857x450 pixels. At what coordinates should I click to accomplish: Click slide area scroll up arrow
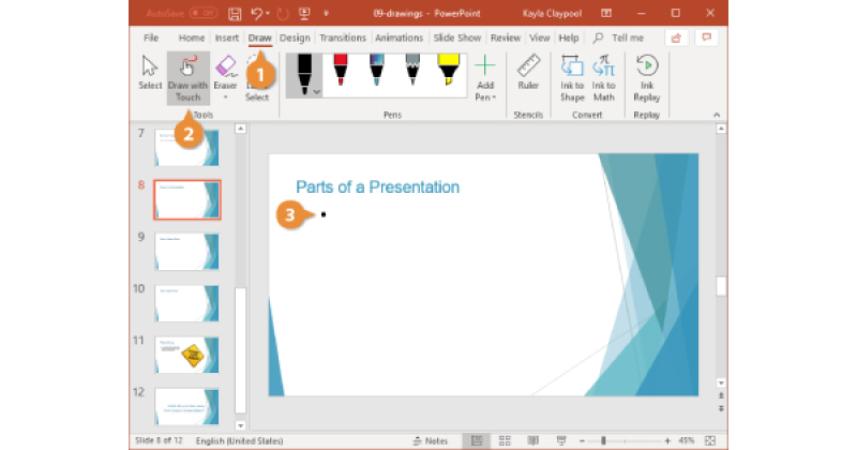point(721,129)
